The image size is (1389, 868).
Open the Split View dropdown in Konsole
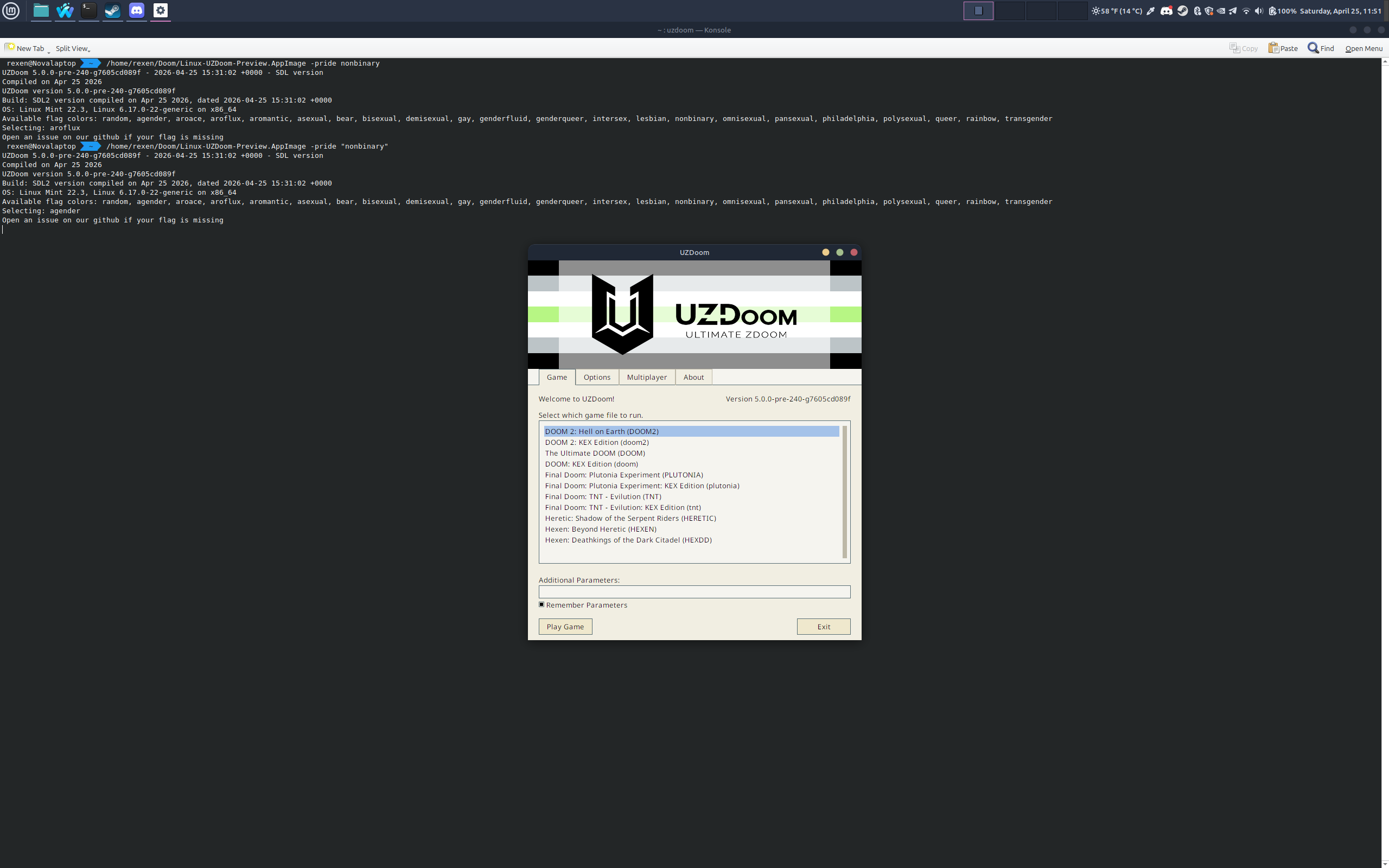click(73, 48)
